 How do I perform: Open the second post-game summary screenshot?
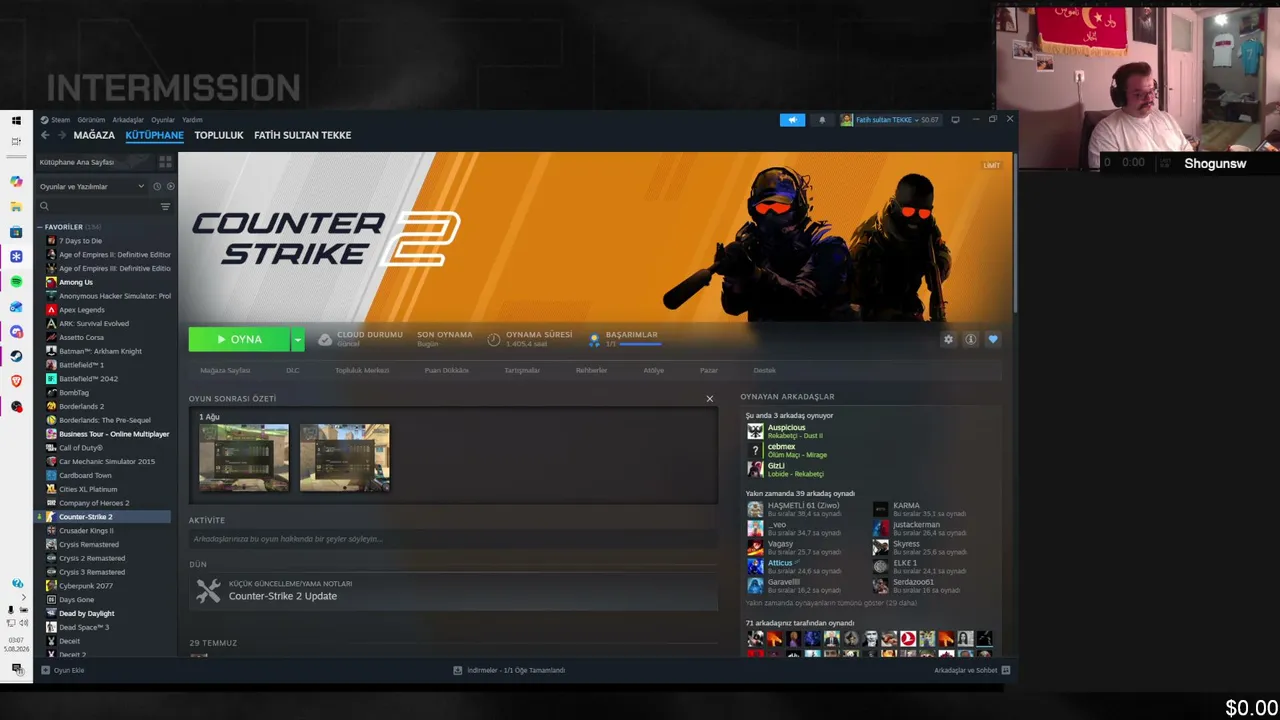click(x=345, y=458)
